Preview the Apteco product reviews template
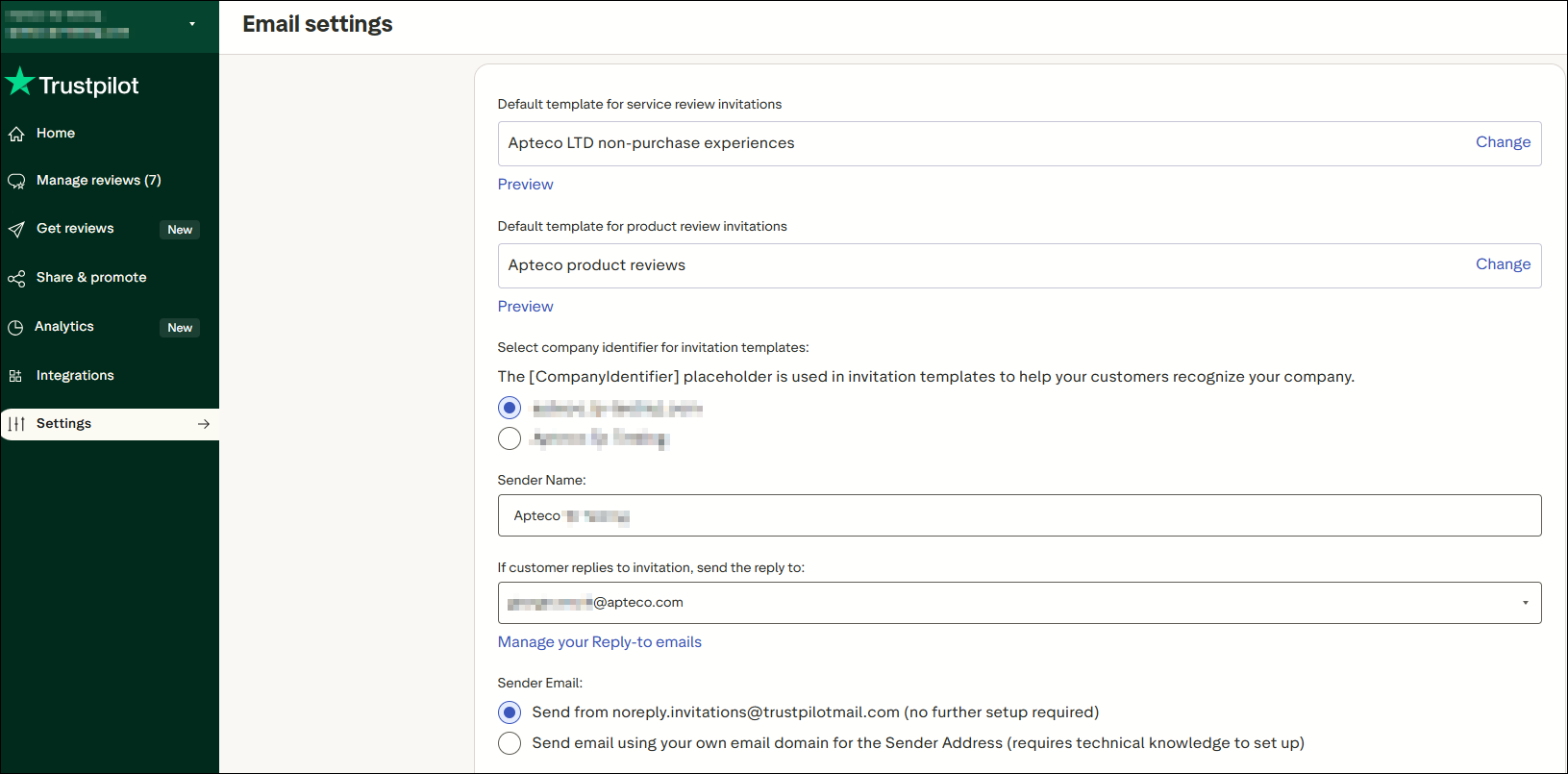 tap(525, 307)
